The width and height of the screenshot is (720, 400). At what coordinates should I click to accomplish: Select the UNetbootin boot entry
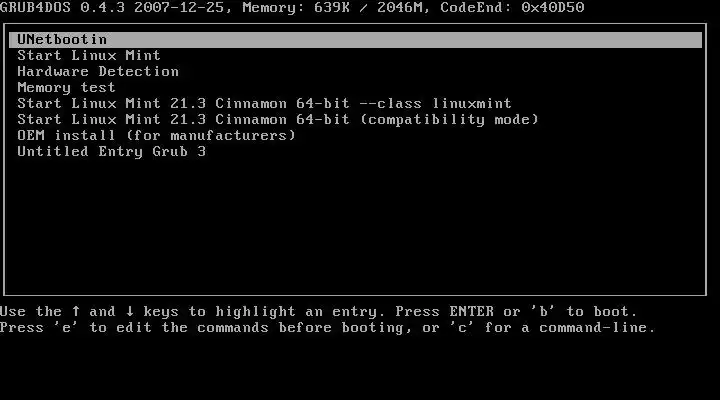pos(355,39)
